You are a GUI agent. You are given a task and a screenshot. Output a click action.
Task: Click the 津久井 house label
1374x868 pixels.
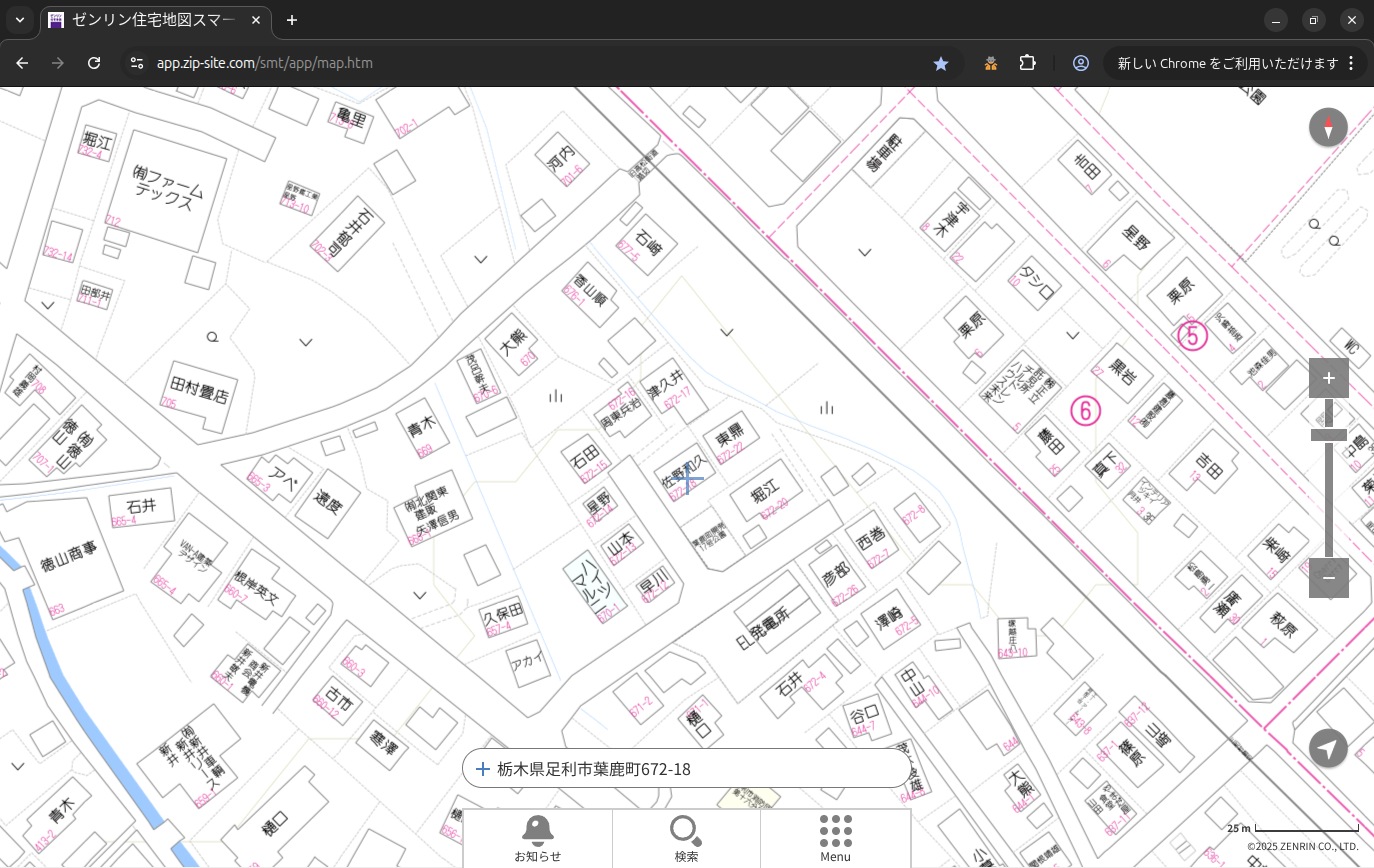(666, 381)
